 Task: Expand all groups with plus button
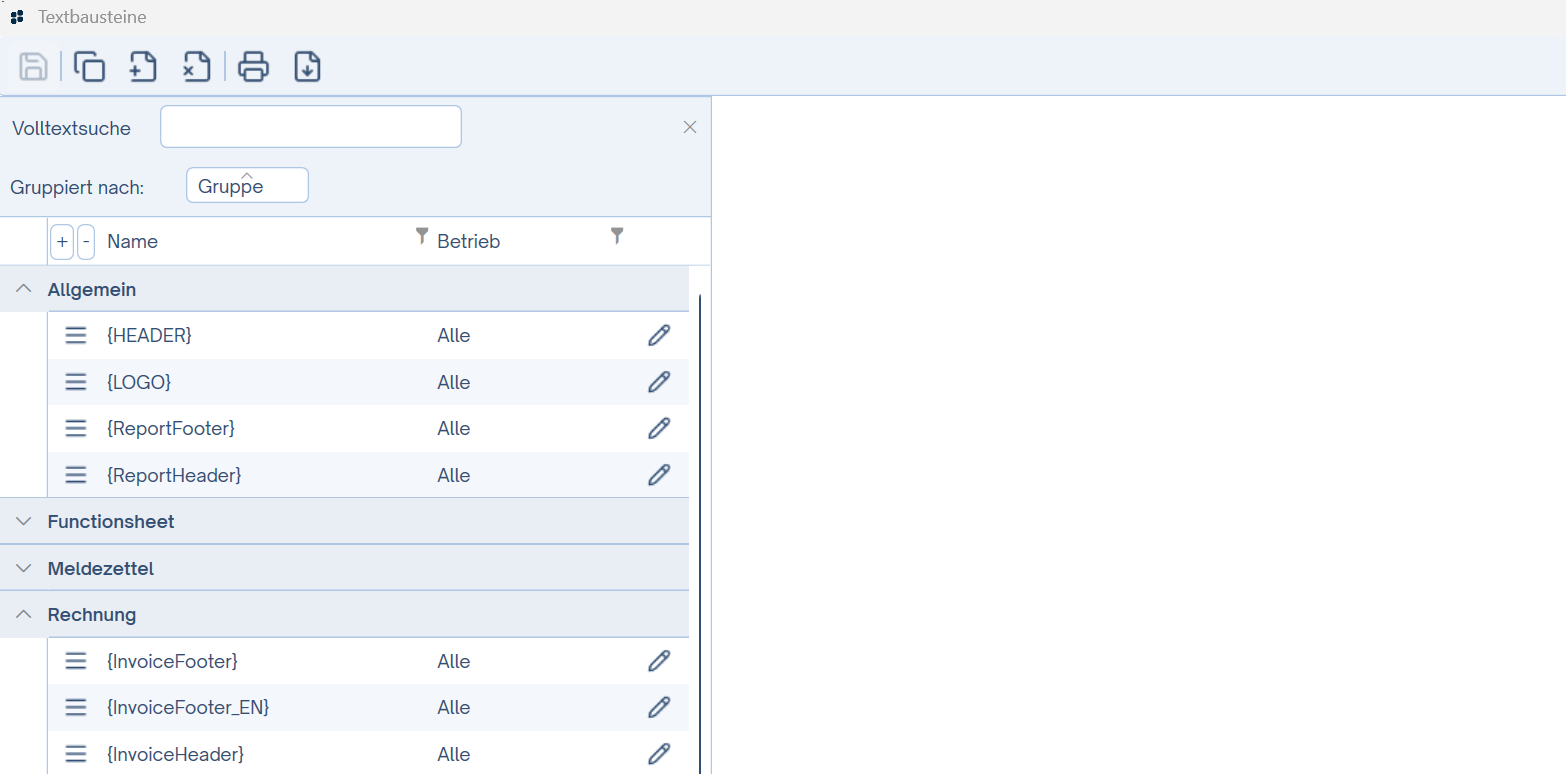(61, 242)
